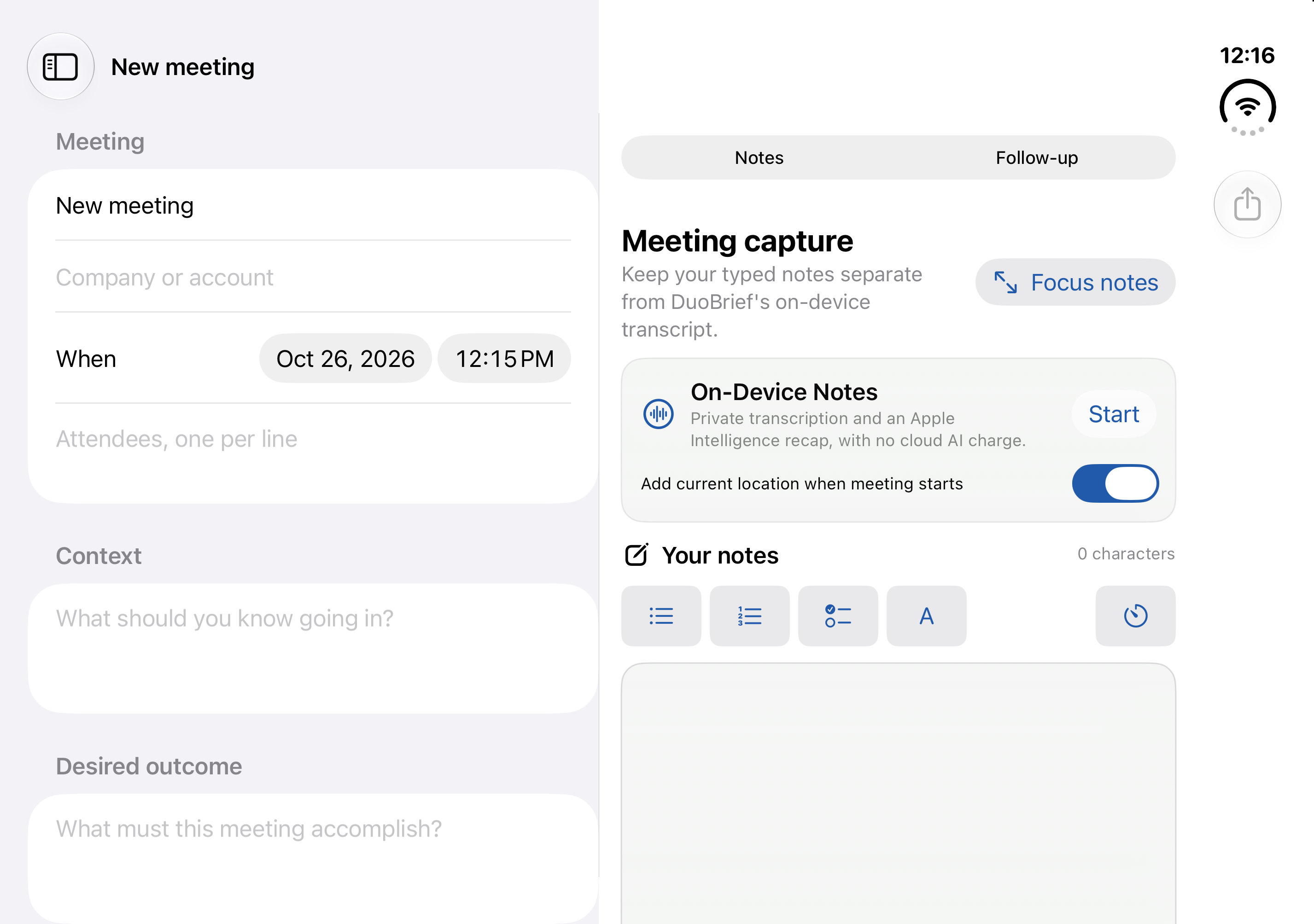Tap the Context 'What should you know going in?' field
Image resolution: width=1314 pixels, height=924 pixels.
coord(313,648)
